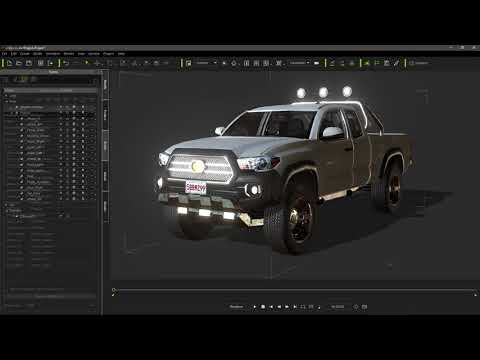Click the current frame number field

click(x=337, y=307)
